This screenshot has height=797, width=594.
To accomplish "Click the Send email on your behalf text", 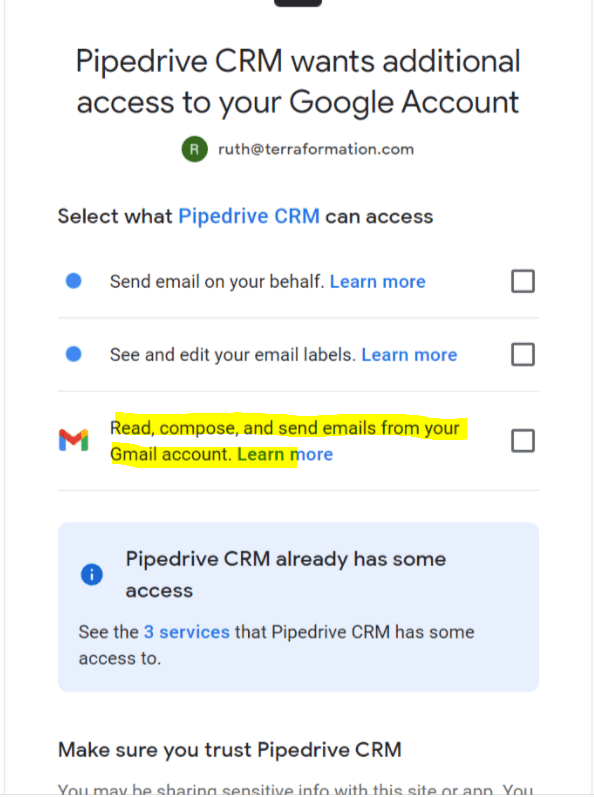I will point(217,281).
